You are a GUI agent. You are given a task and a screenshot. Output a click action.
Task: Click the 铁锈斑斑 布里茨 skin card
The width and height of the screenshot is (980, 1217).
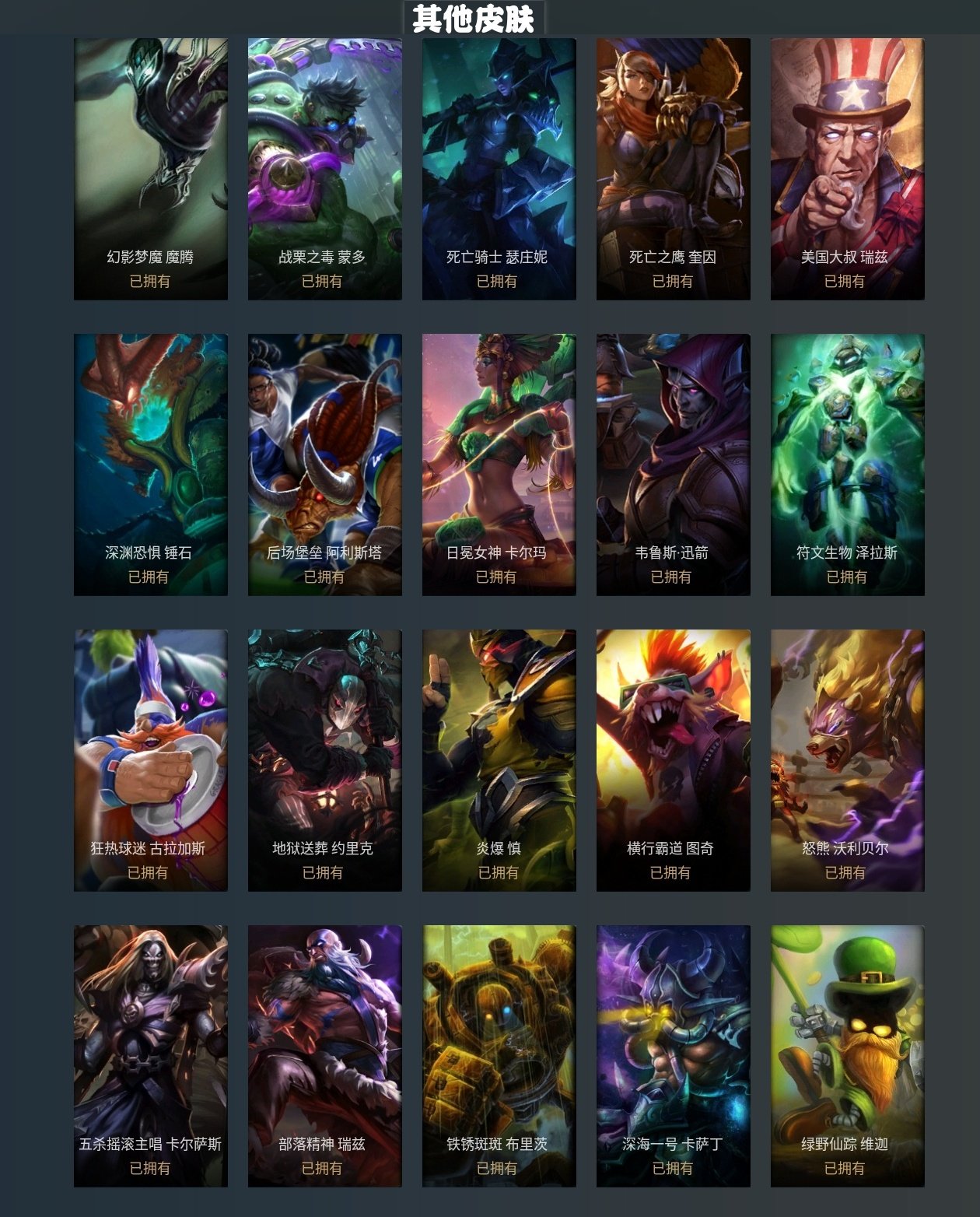tap(499, 1056)
